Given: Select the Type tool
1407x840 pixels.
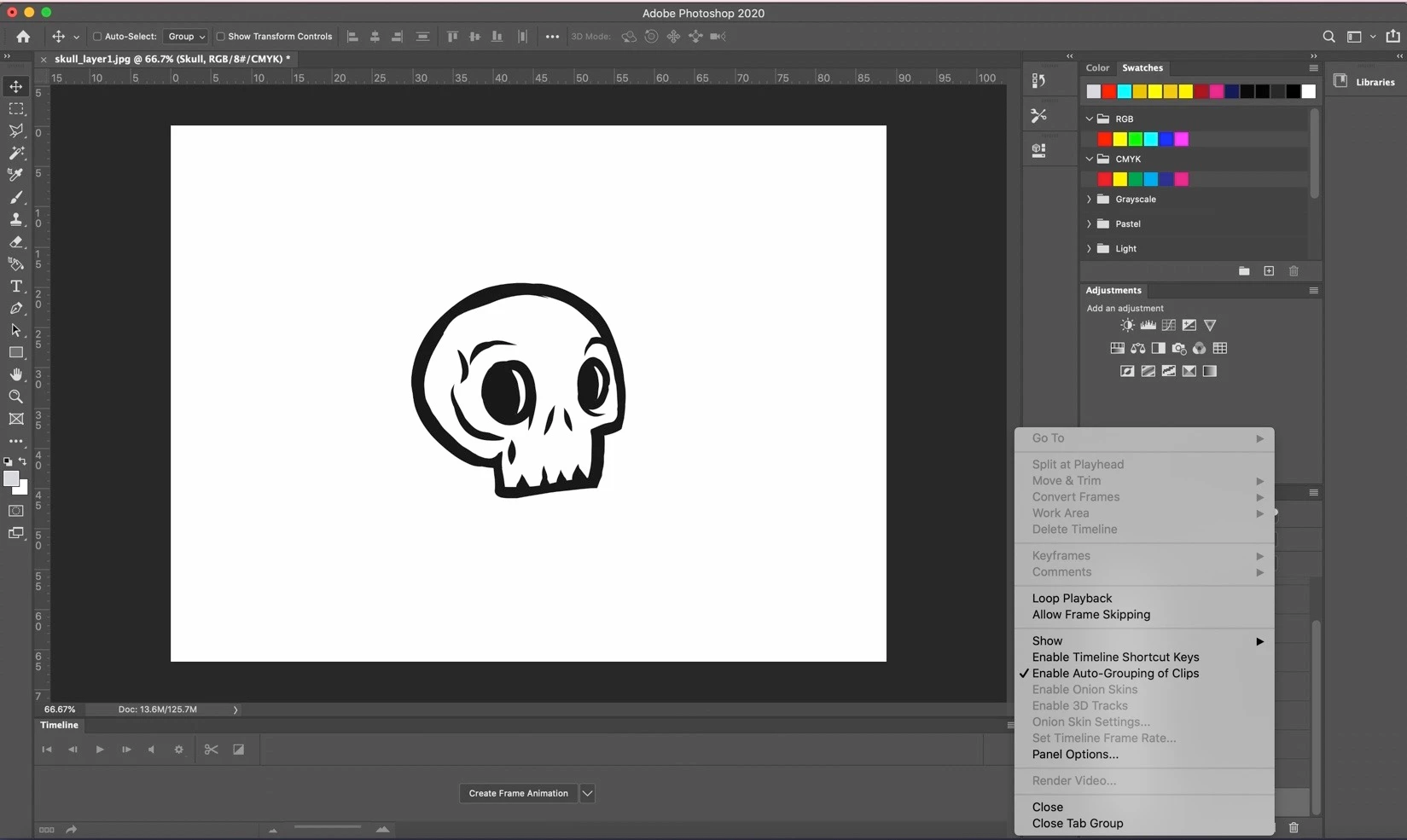Looking at the screenshot, I should coord(16,286).
